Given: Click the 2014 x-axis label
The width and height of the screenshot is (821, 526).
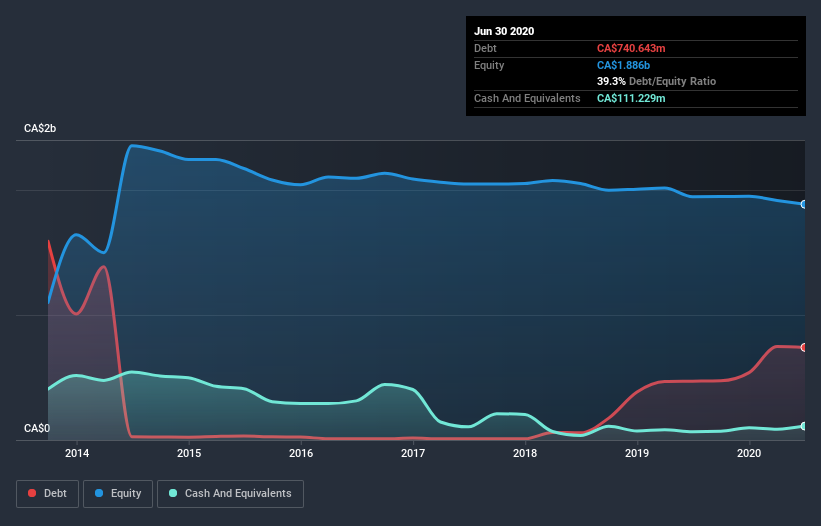Looking at the screenshot, I should pyautogui.click(x=77, y=453).
